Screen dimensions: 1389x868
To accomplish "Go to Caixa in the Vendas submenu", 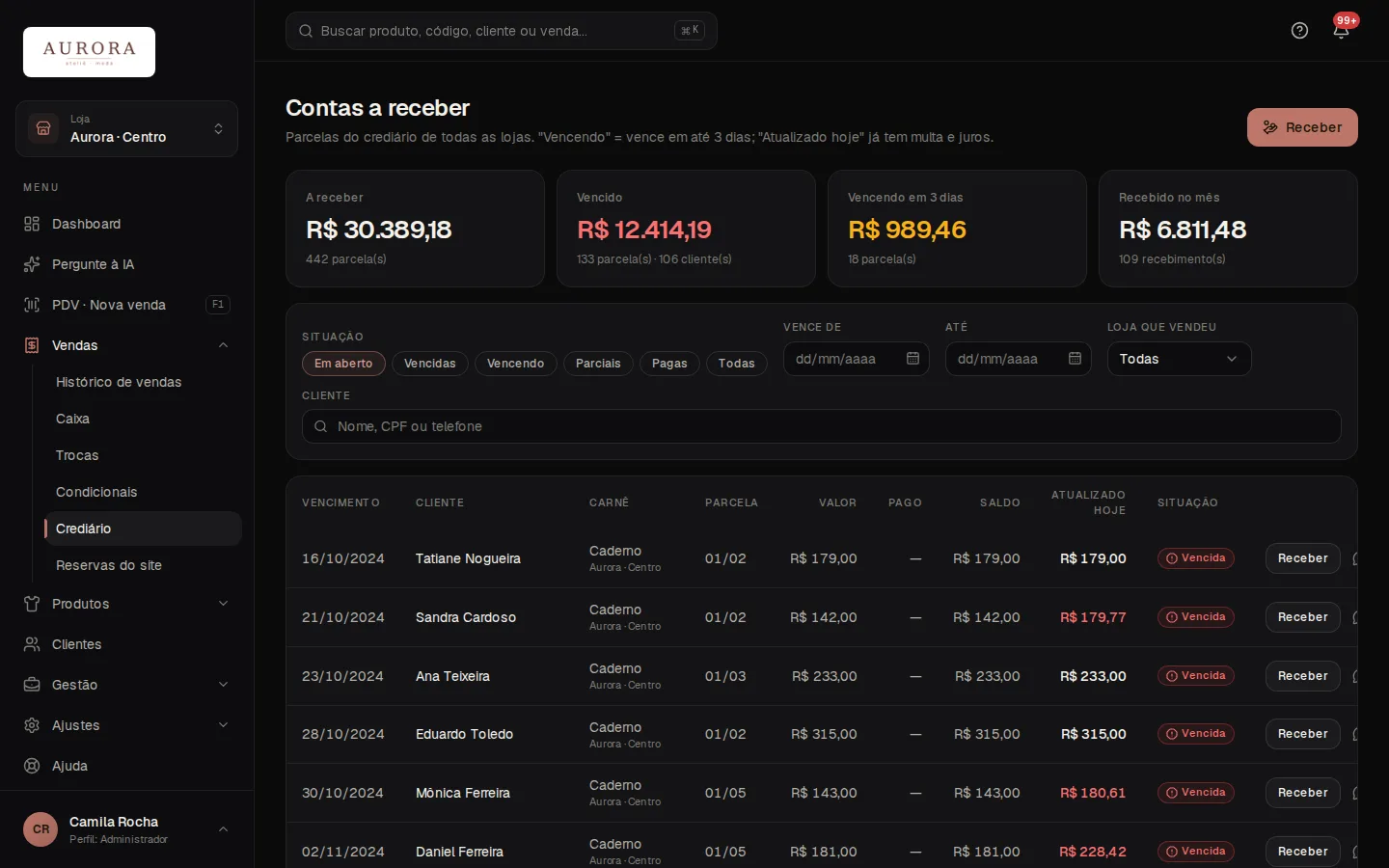I will pos(72,419).
